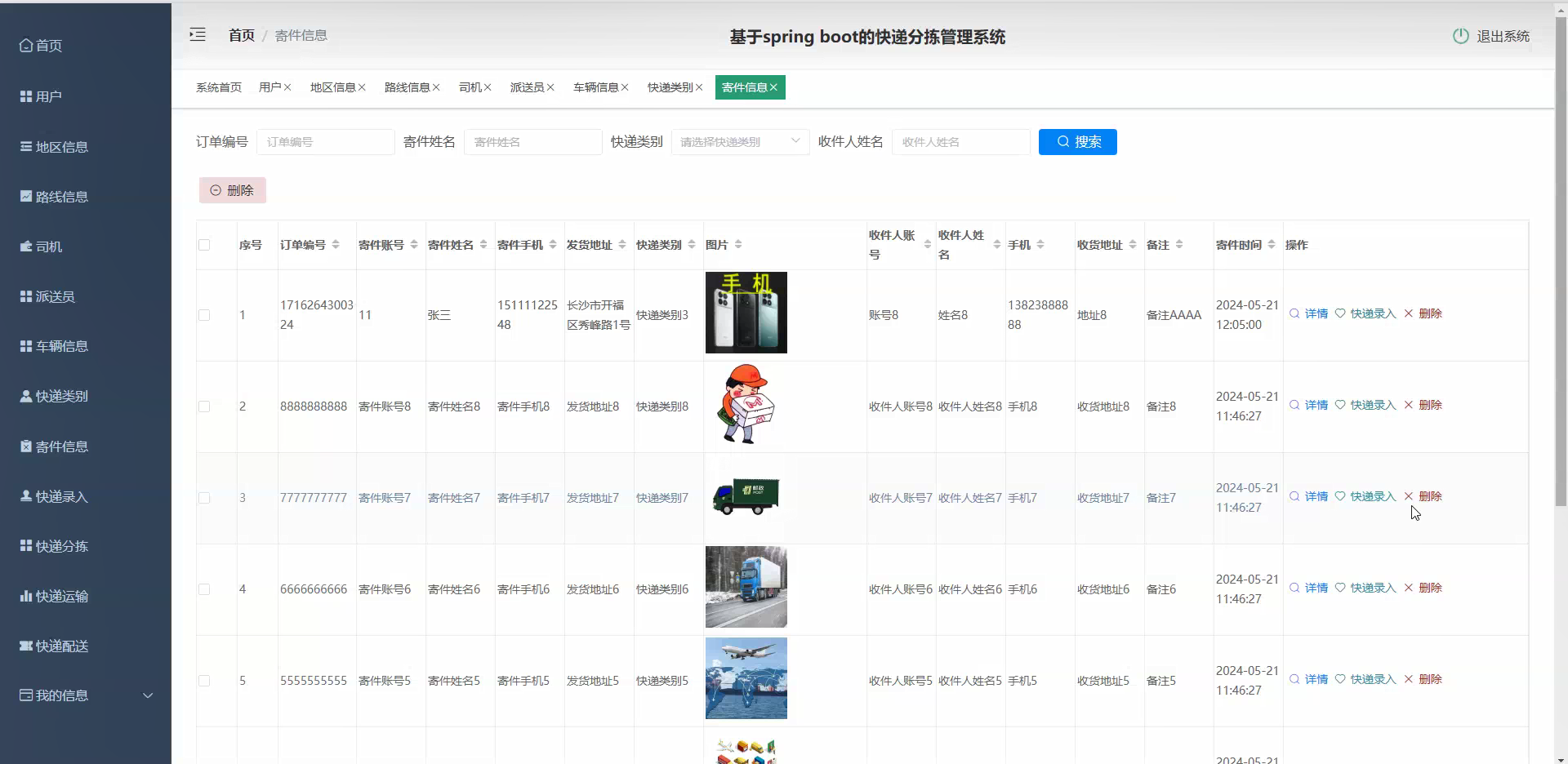This screenshot has height=764, width=1568.
Task: Click the 退出系统 power logout icon
Action: pyautogui.click(x=1461, y=36)
